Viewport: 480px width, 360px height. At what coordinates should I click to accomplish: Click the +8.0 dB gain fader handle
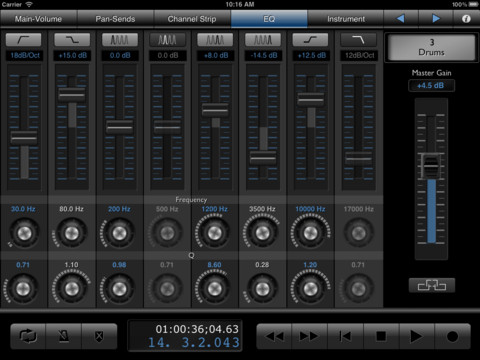tap(215, 110)
